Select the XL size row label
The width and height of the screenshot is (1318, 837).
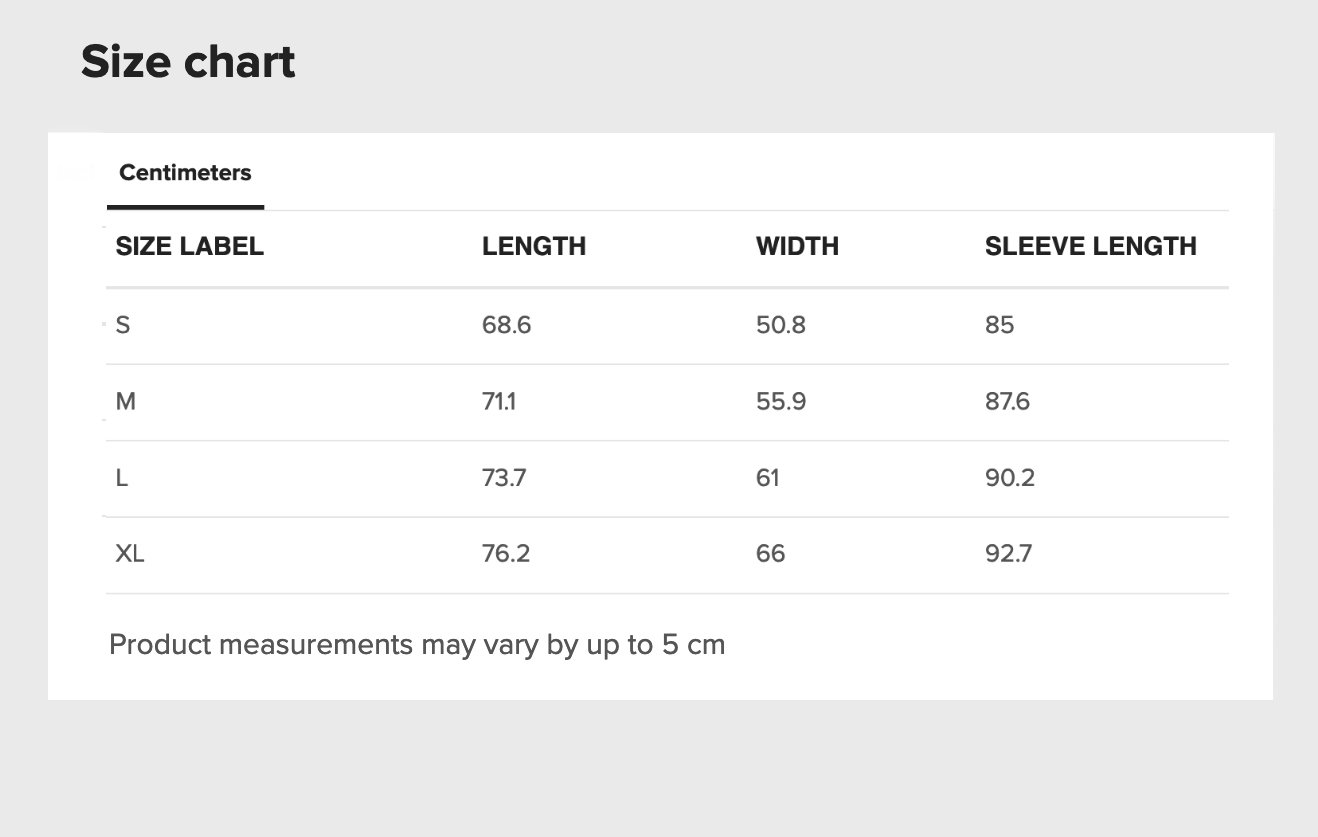130,554
